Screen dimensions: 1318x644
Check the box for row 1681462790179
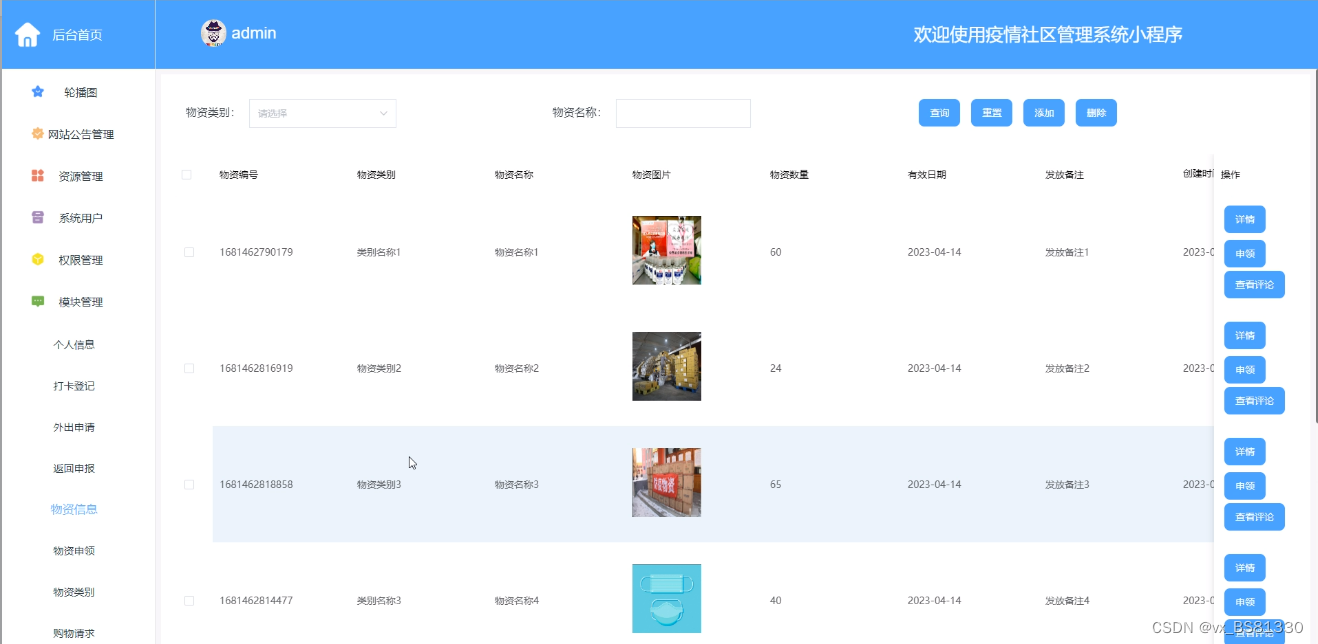click(189, 252)
